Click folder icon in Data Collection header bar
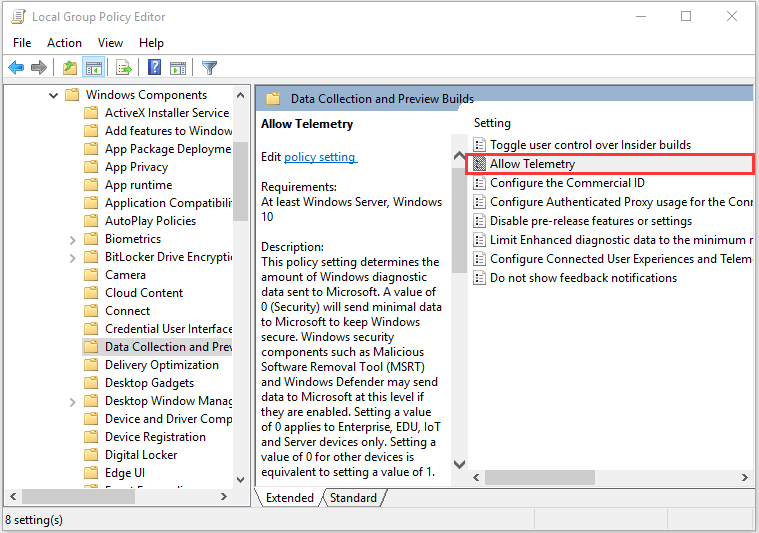 (x=273, y=99)
